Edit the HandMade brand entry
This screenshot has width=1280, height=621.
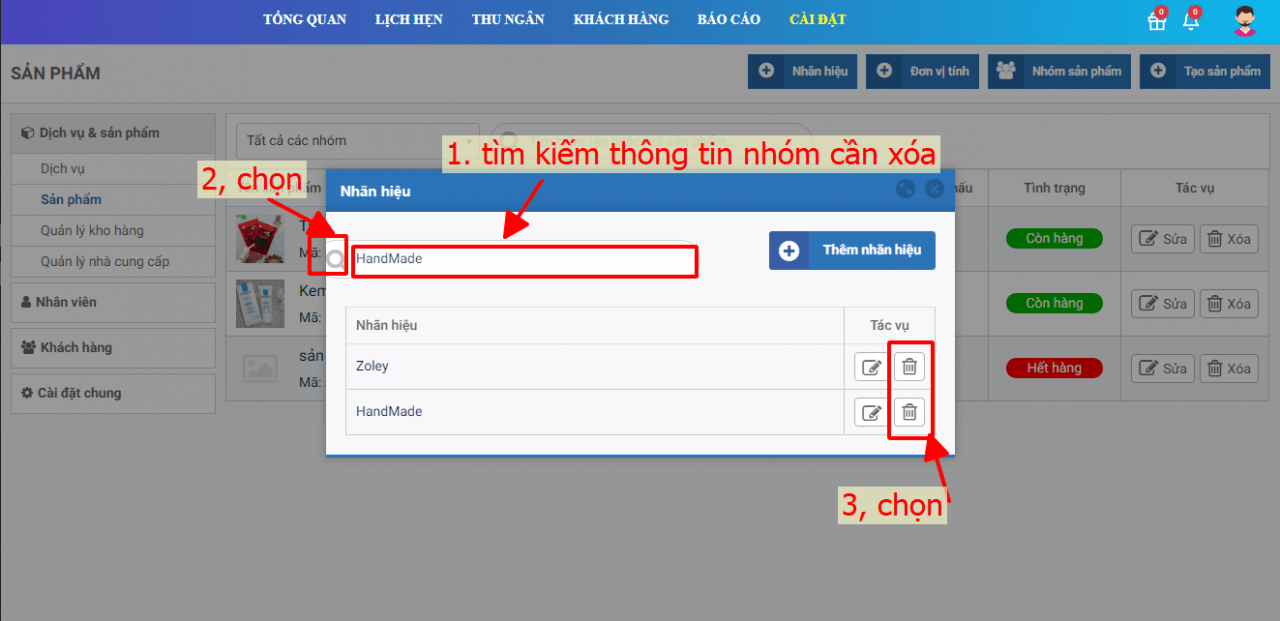871,412
